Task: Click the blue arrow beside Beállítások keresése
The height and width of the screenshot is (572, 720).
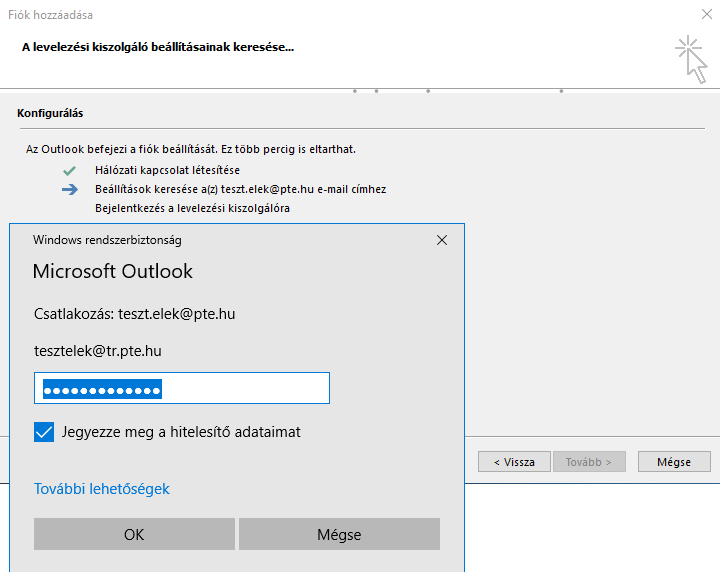Action: tap(70, 189)
